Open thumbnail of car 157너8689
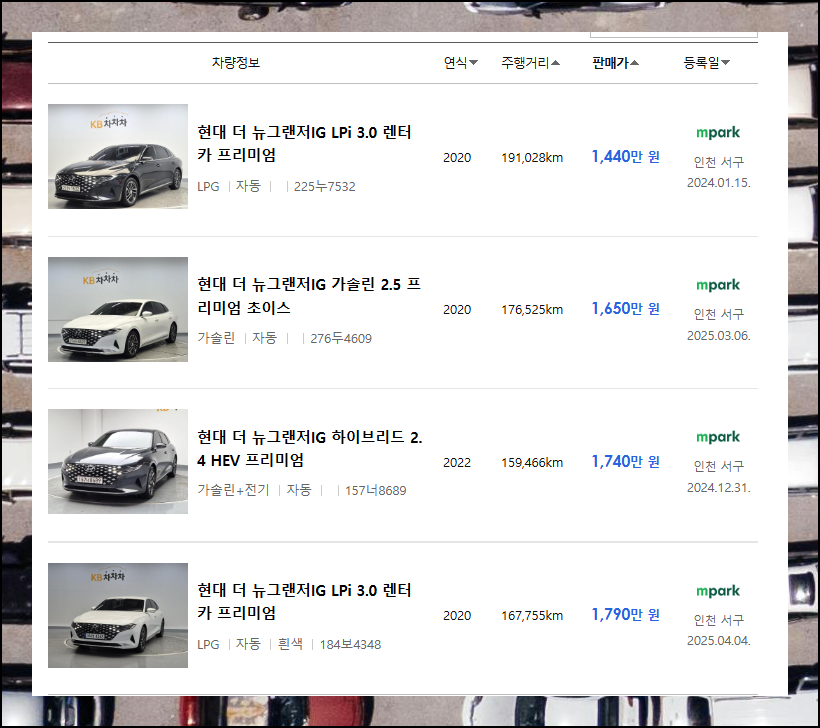Image resolution: width=820 pixels, height=728 pixels. tap(118, 461)
